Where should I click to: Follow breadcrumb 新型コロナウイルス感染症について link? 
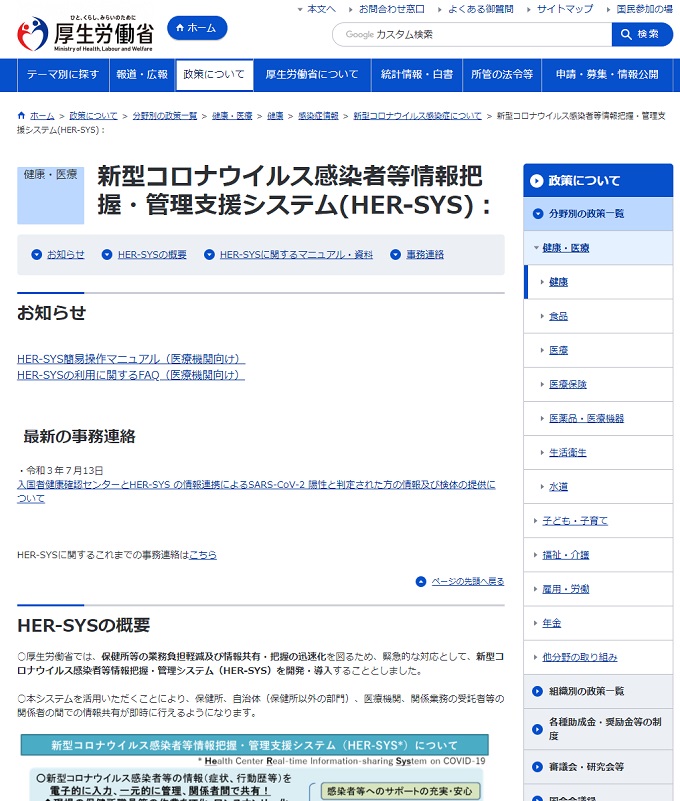coord(417,116)
